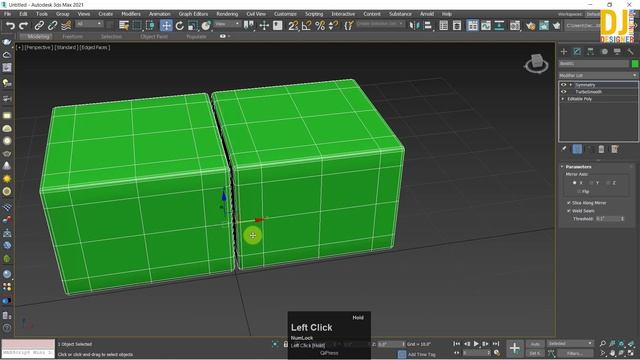Click the Undo arrow in main toolbar
The height and width of the screenshot is (360, 640).
10,26
